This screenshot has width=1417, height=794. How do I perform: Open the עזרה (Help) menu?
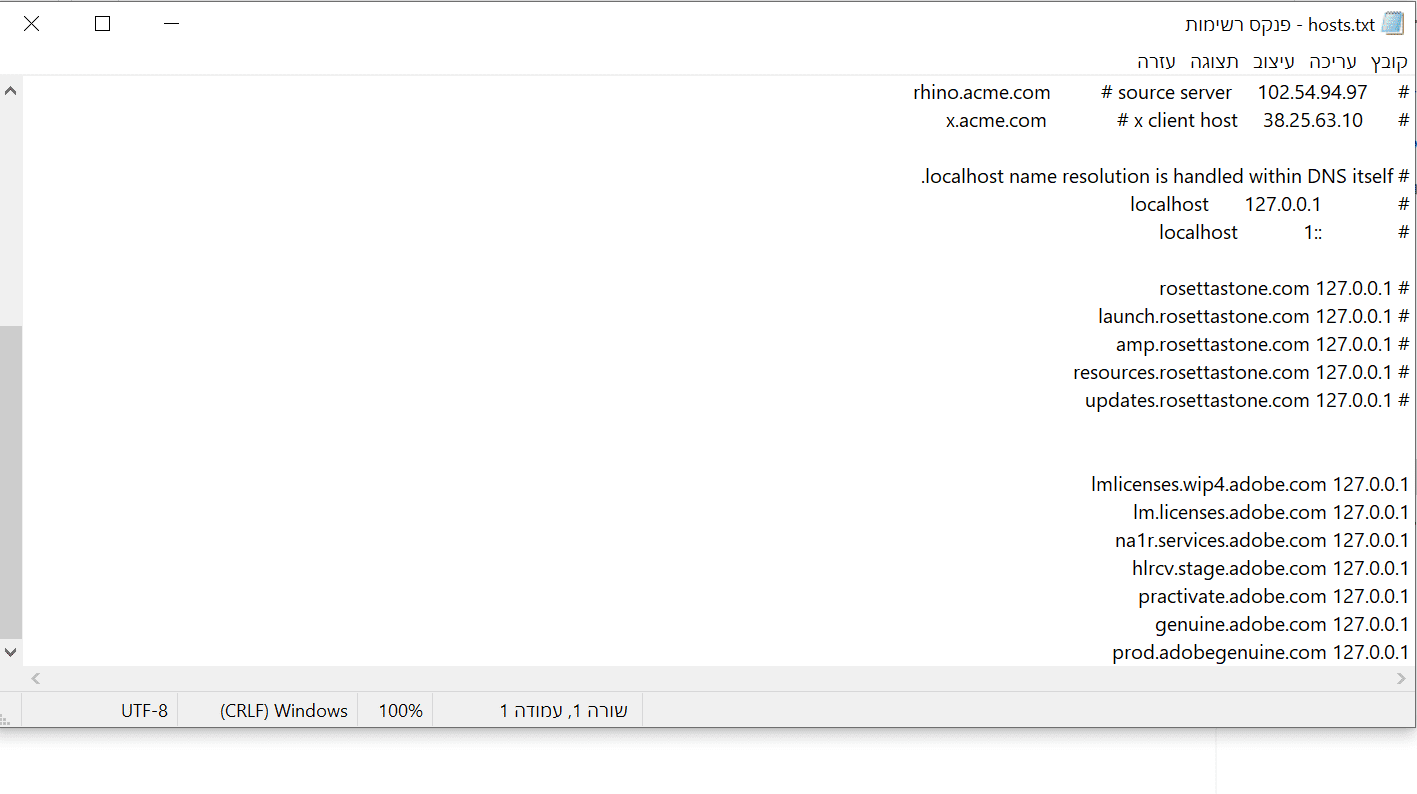click(1157, 62)
